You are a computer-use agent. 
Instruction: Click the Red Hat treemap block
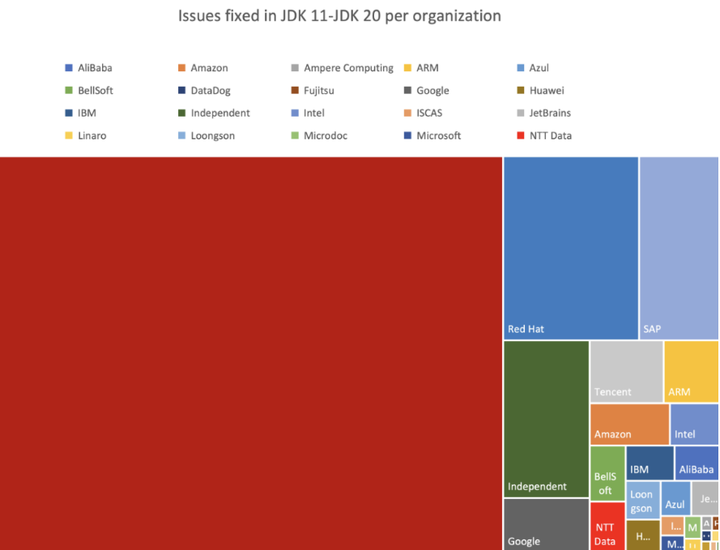point(571,248)
